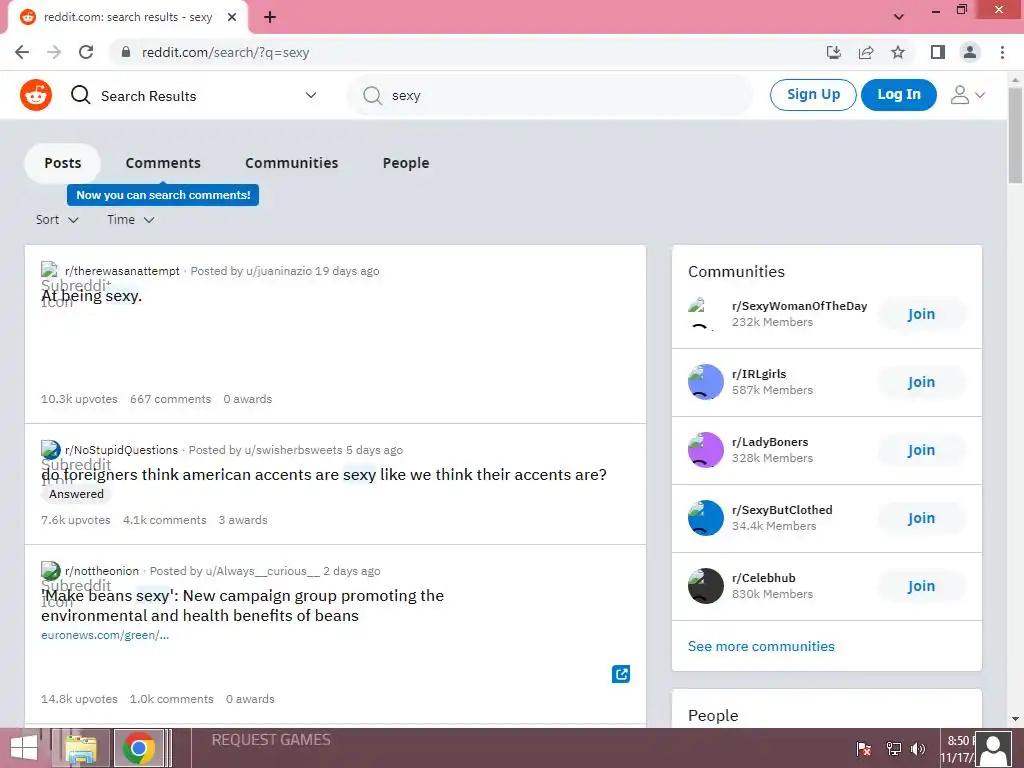1024x768 pixels.
Task: Open the 'At being sexy.' post
Action: [91, 296]
